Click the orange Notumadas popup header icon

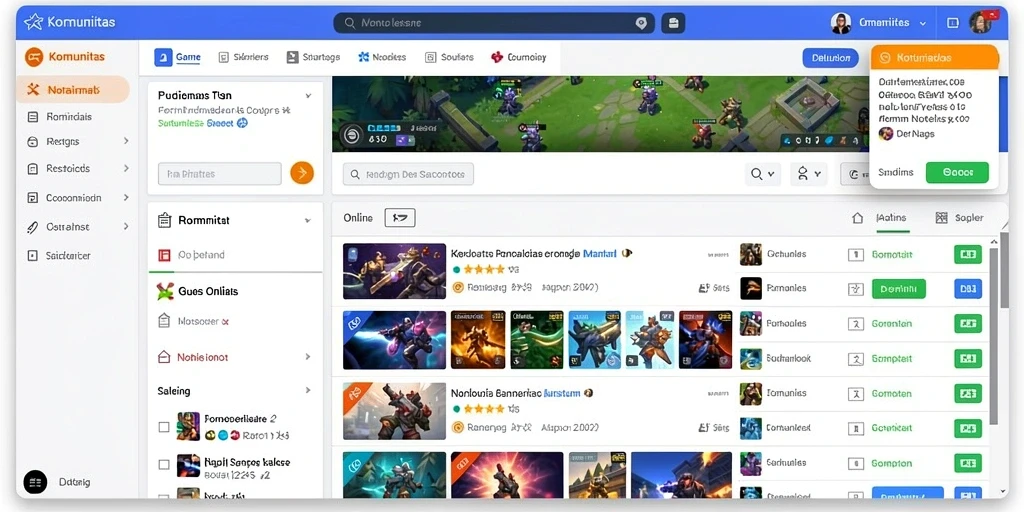886,57
